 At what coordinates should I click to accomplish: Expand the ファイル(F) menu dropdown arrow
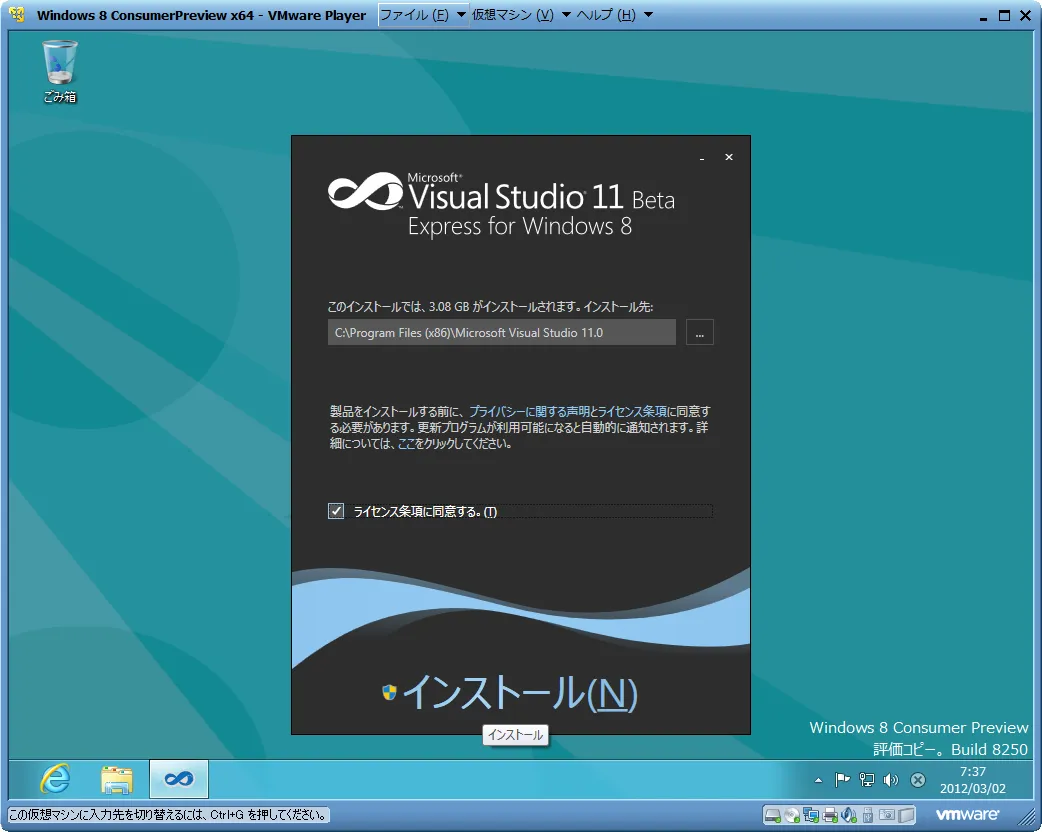461,15
